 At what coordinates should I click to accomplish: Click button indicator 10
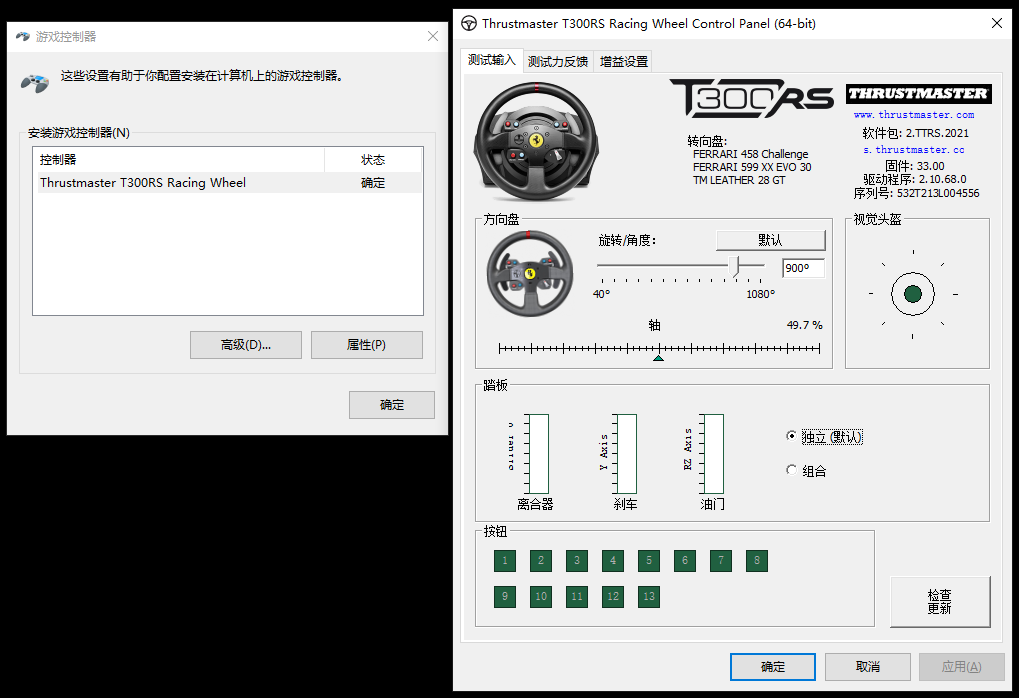click(x=541, y=597)
